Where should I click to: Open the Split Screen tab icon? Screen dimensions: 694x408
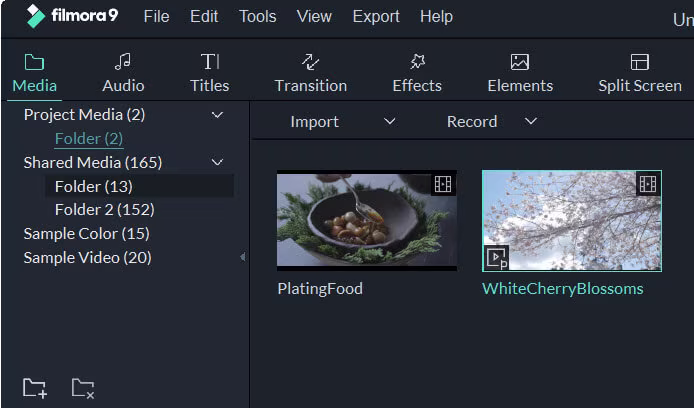coord(639,62)
